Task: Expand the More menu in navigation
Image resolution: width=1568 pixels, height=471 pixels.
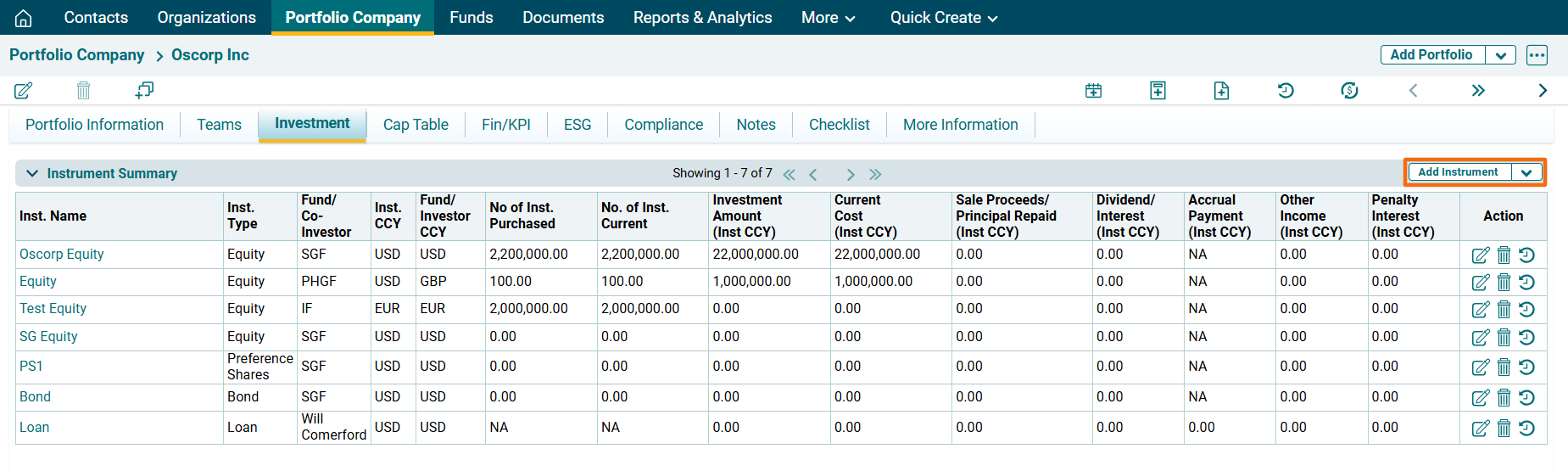Action: (x=828, y=18)
